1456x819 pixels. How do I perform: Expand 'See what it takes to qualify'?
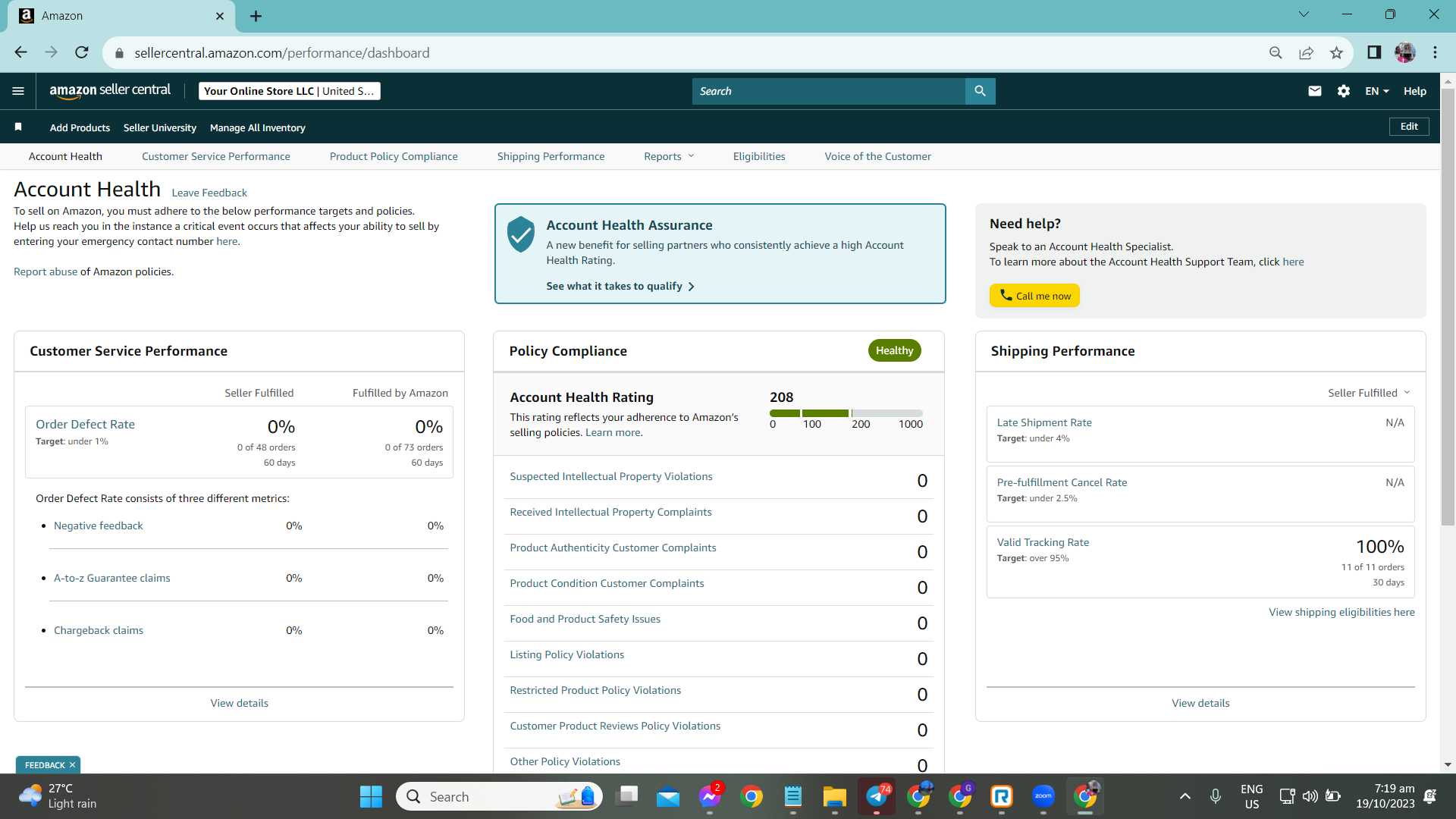(x=620, y=286)
